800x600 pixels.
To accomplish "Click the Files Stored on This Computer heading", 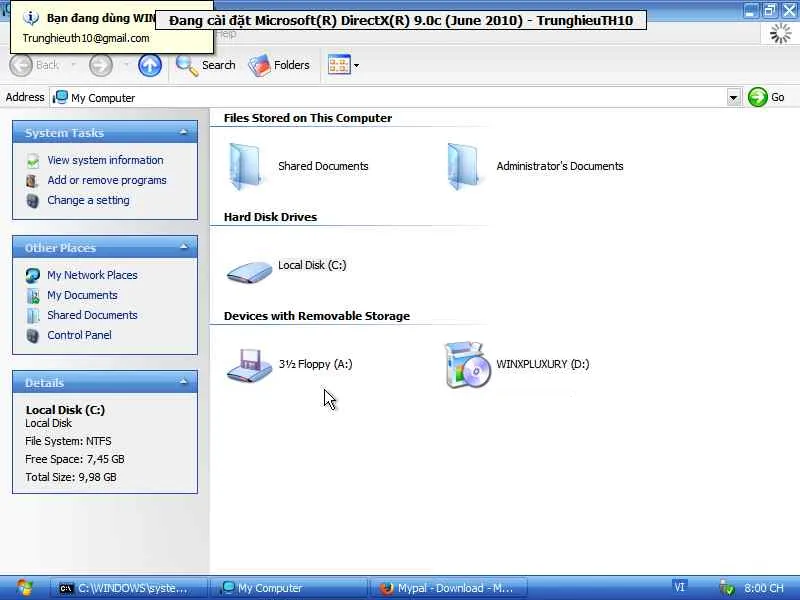I will click(308, 118).
